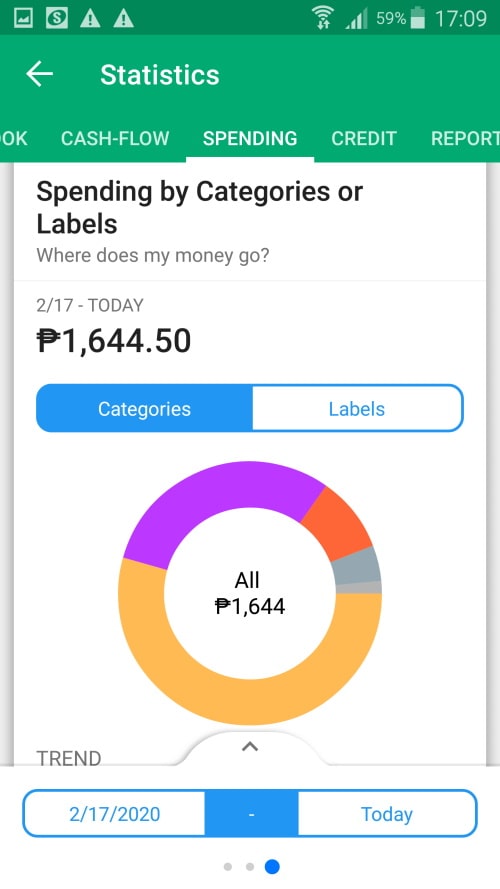Open the 2/17/2020 start date picker
The height and width of the screenshot is (889, 500).
coord(115,814)
